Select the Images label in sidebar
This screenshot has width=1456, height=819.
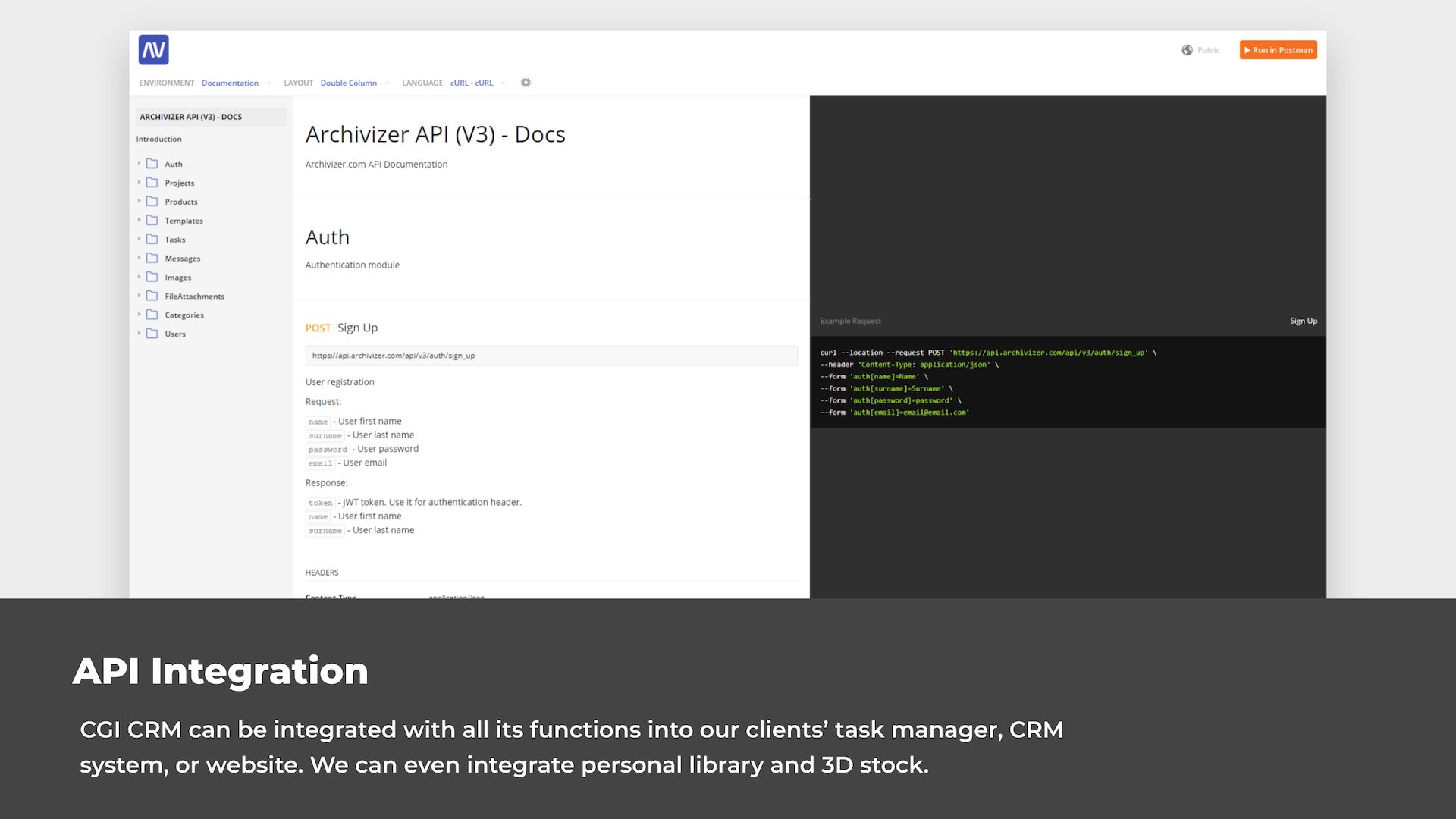(x=178, y=278)
